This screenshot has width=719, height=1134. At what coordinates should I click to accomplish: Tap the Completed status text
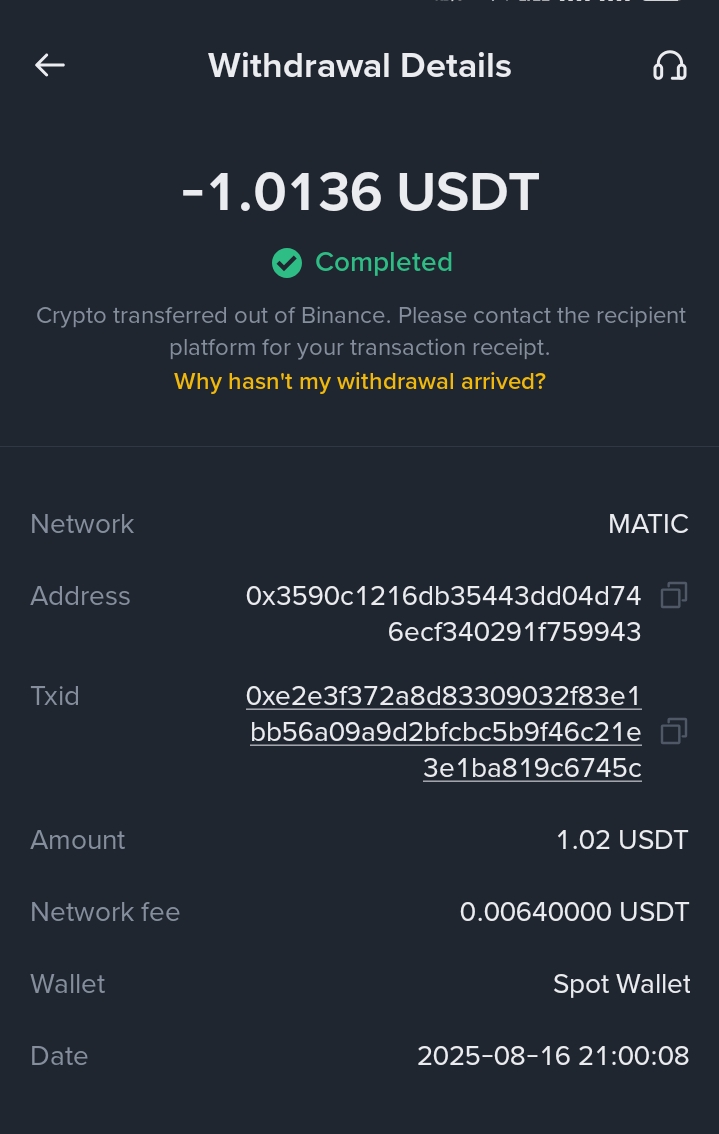(383, 262)
